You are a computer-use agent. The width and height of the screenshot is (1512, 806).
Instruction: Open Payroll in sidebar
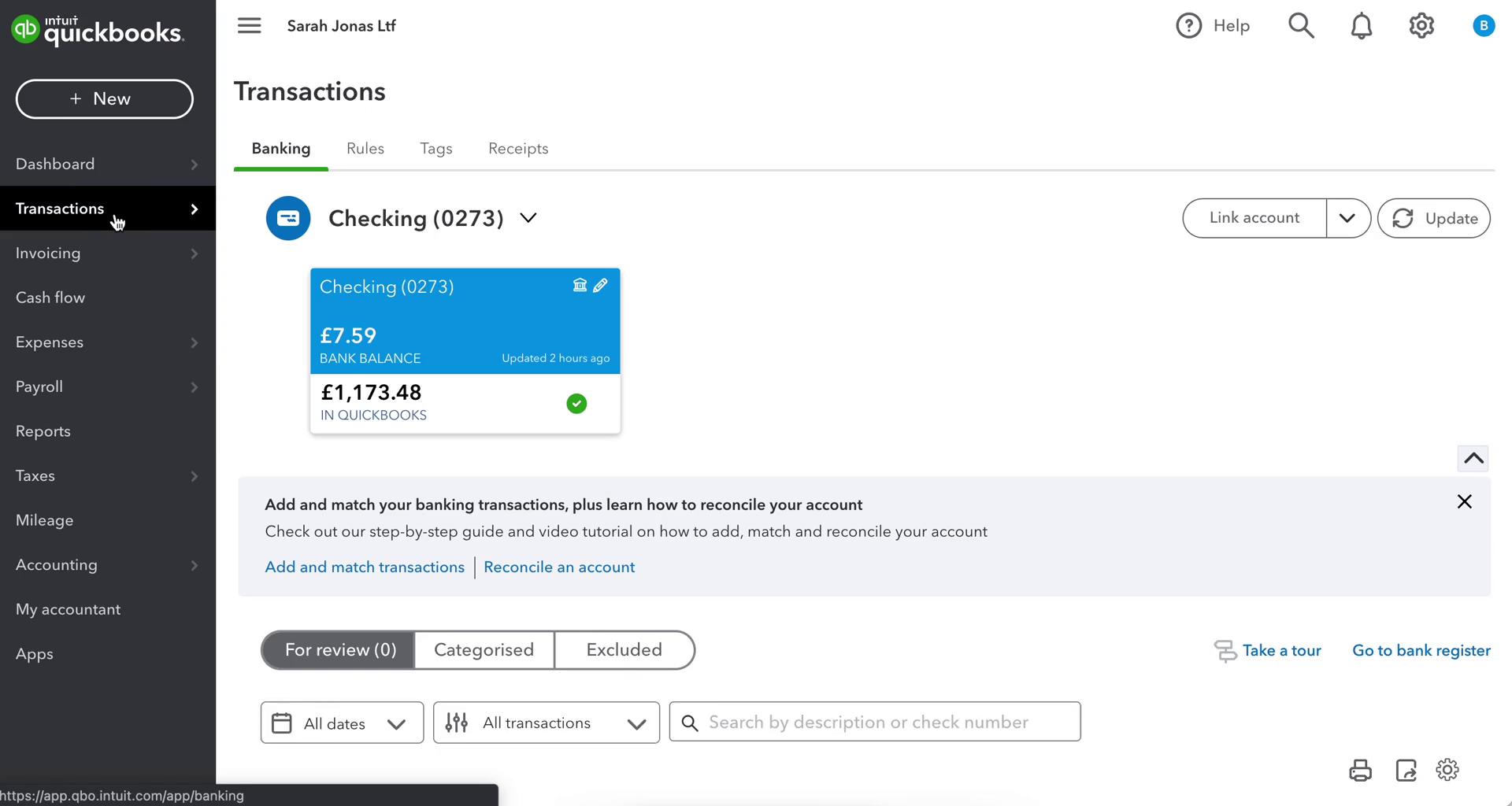pyautogui.click(x=39, y=387)
